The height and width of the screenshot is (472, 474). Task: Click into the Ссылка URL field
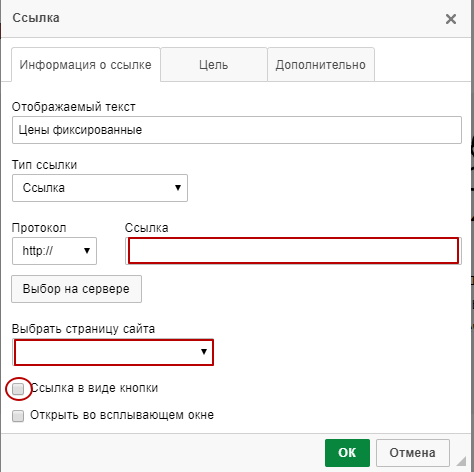(x=293, y=251)
